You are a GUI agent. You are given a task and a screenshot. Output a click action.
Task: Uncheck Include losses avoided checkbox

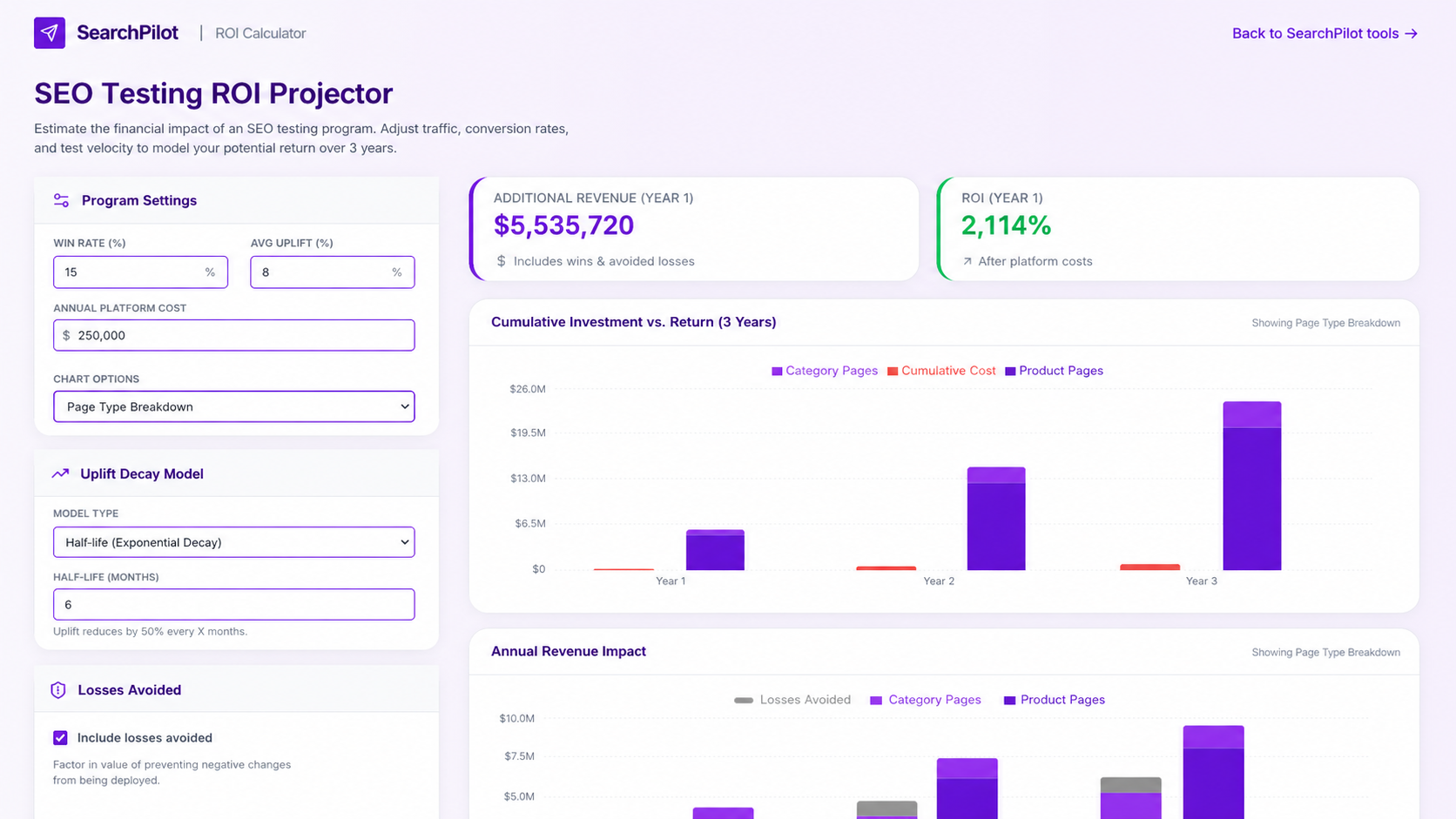tap(60, 738)
